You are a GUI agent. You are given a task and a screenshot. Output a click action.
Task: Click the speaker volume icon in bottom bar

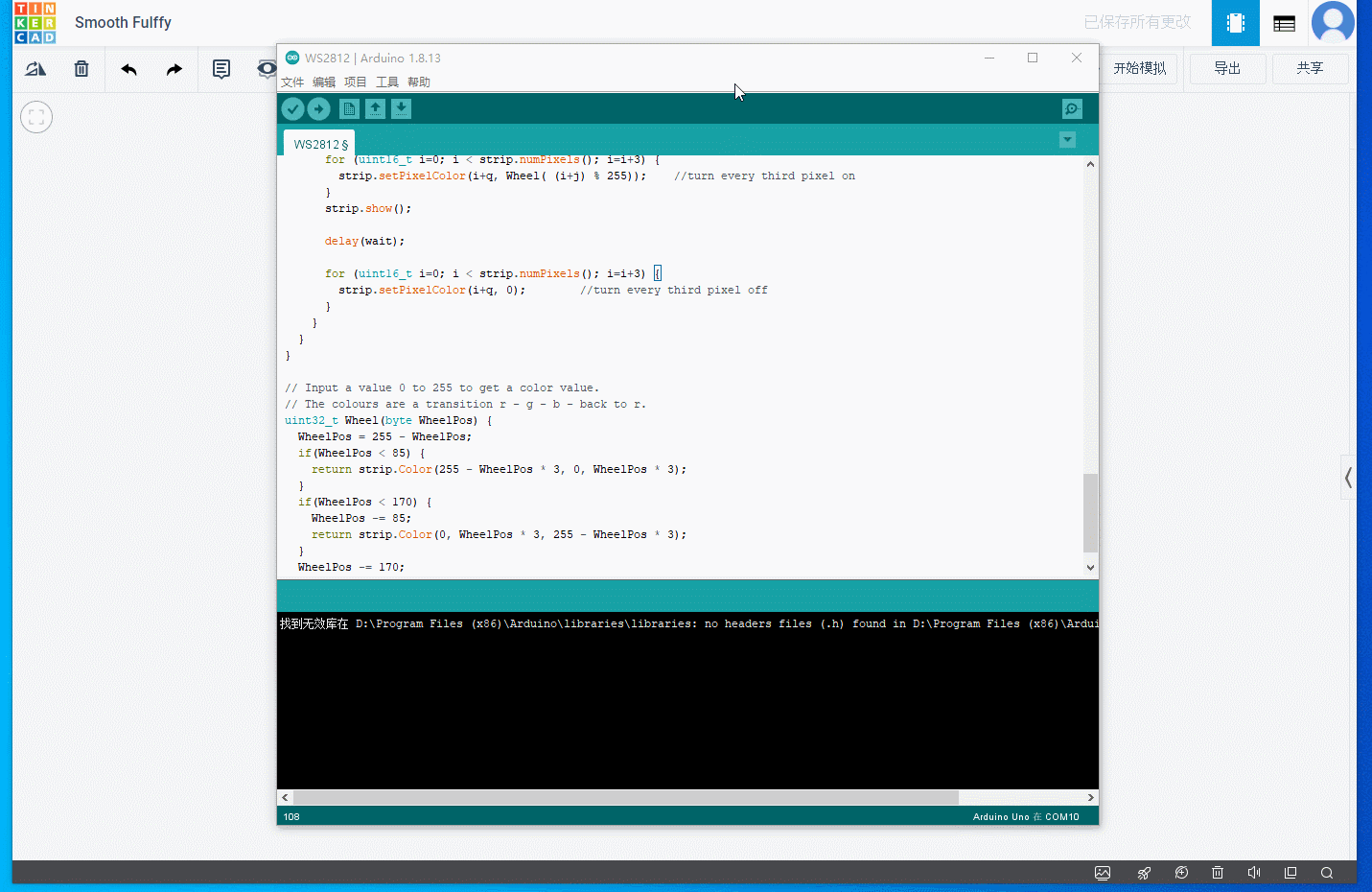pyautogui.click(x=1254, y=873)
